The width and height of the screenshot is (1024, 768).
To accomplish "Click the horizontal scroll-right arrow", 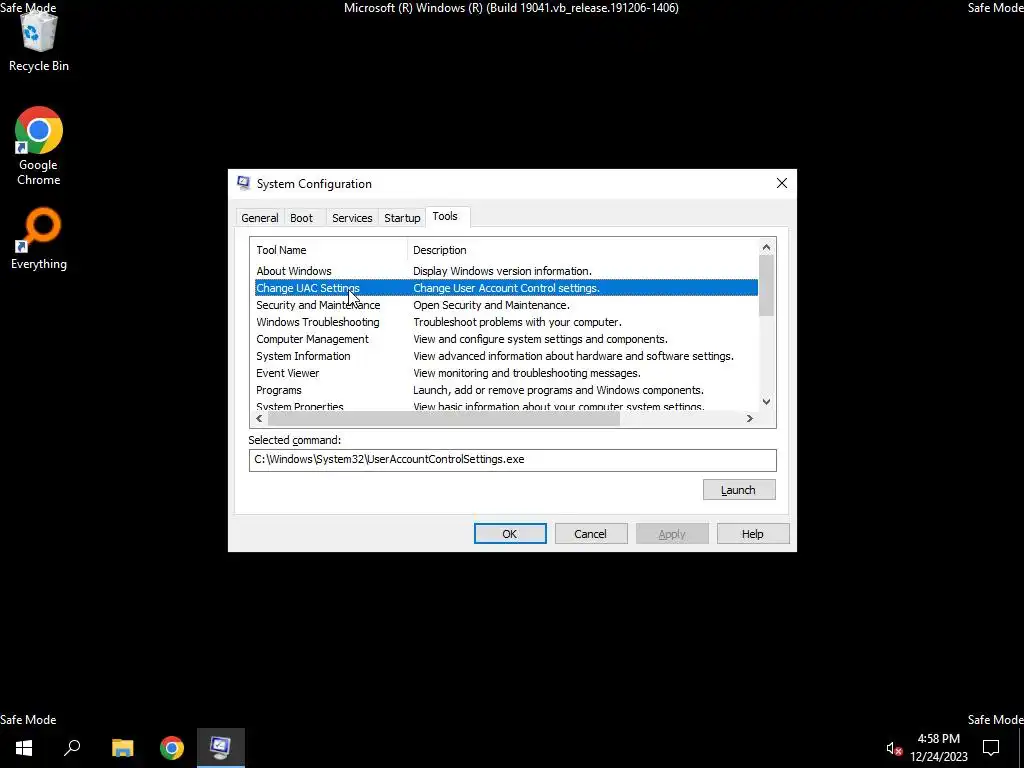I will coord(750,419).
